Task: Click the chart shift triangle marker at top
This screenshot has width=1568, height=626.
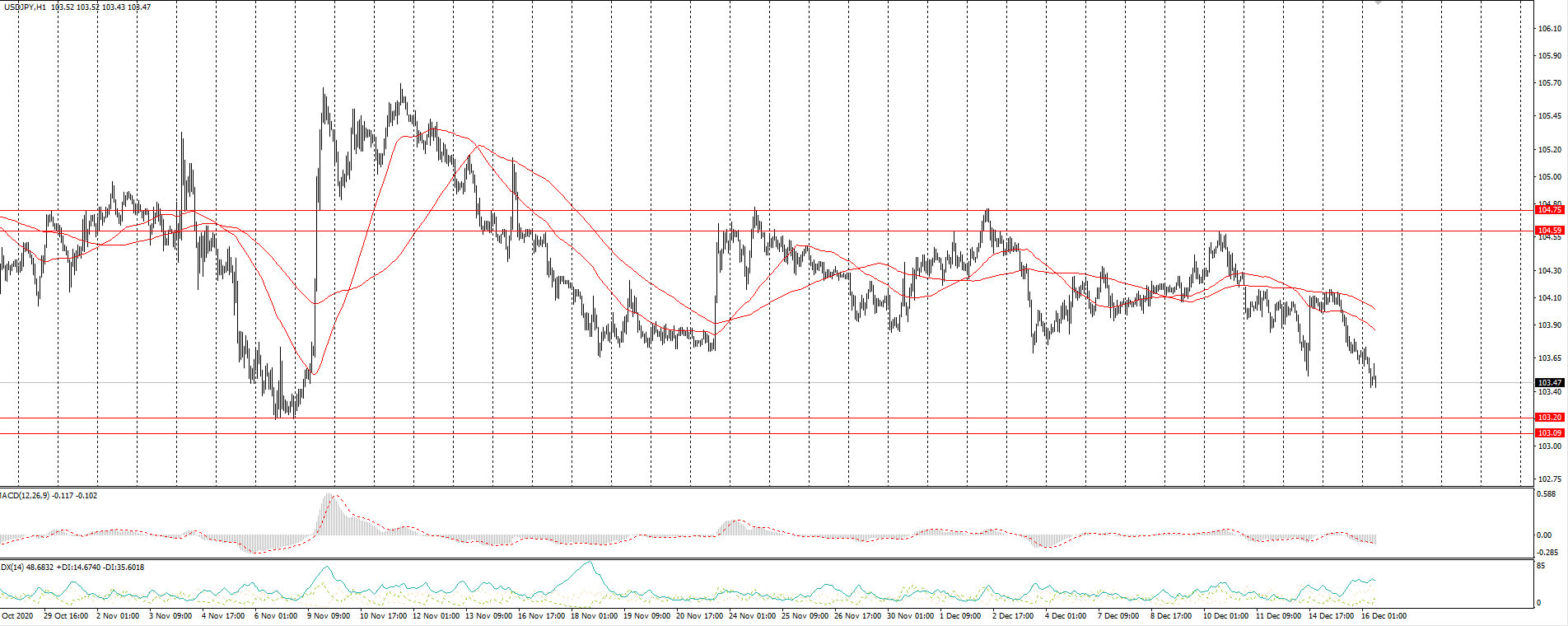Action: pyautogui.click(x=1378, y=2)
